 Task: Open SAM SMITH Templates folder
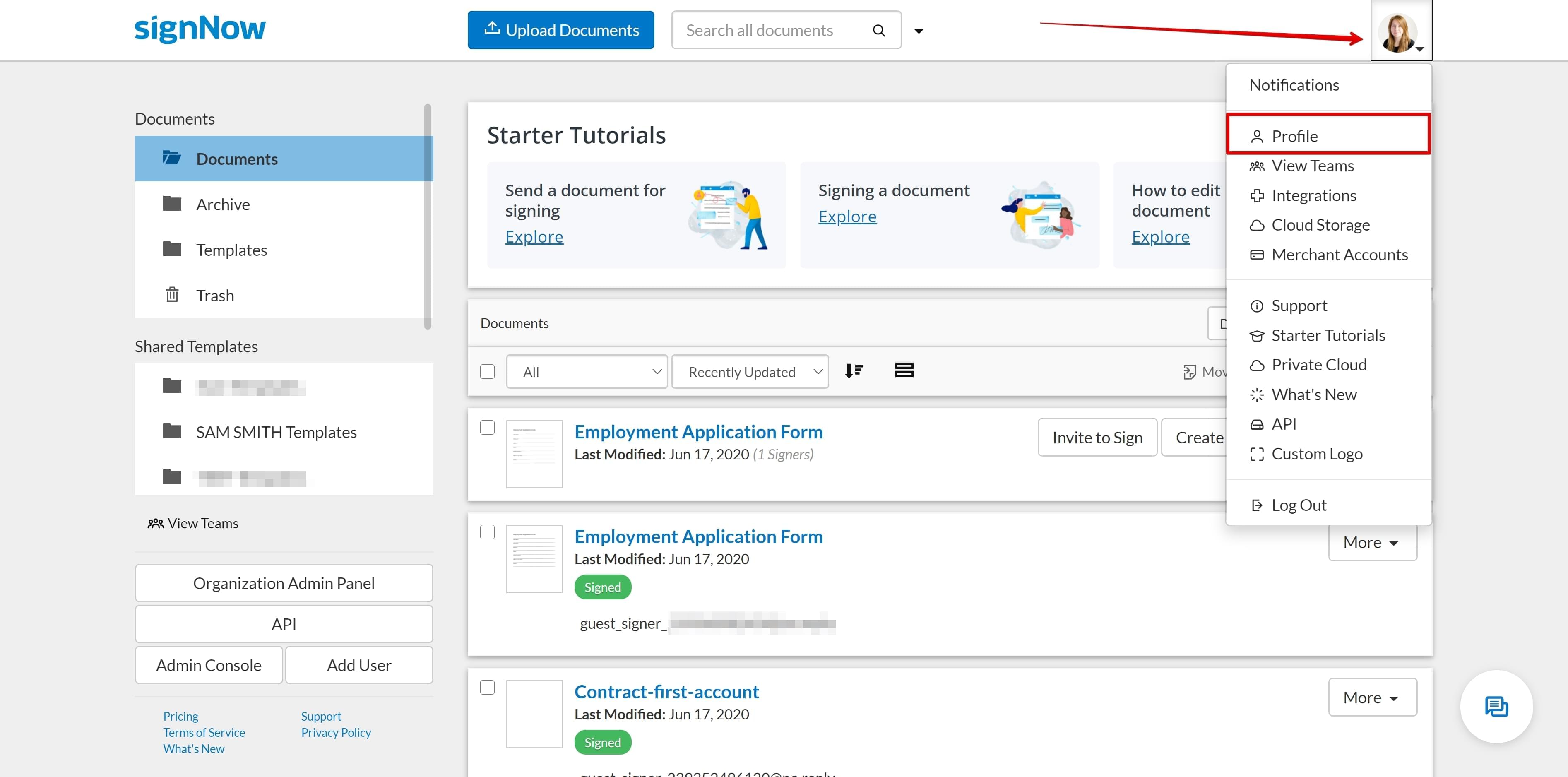pos(284,432)
